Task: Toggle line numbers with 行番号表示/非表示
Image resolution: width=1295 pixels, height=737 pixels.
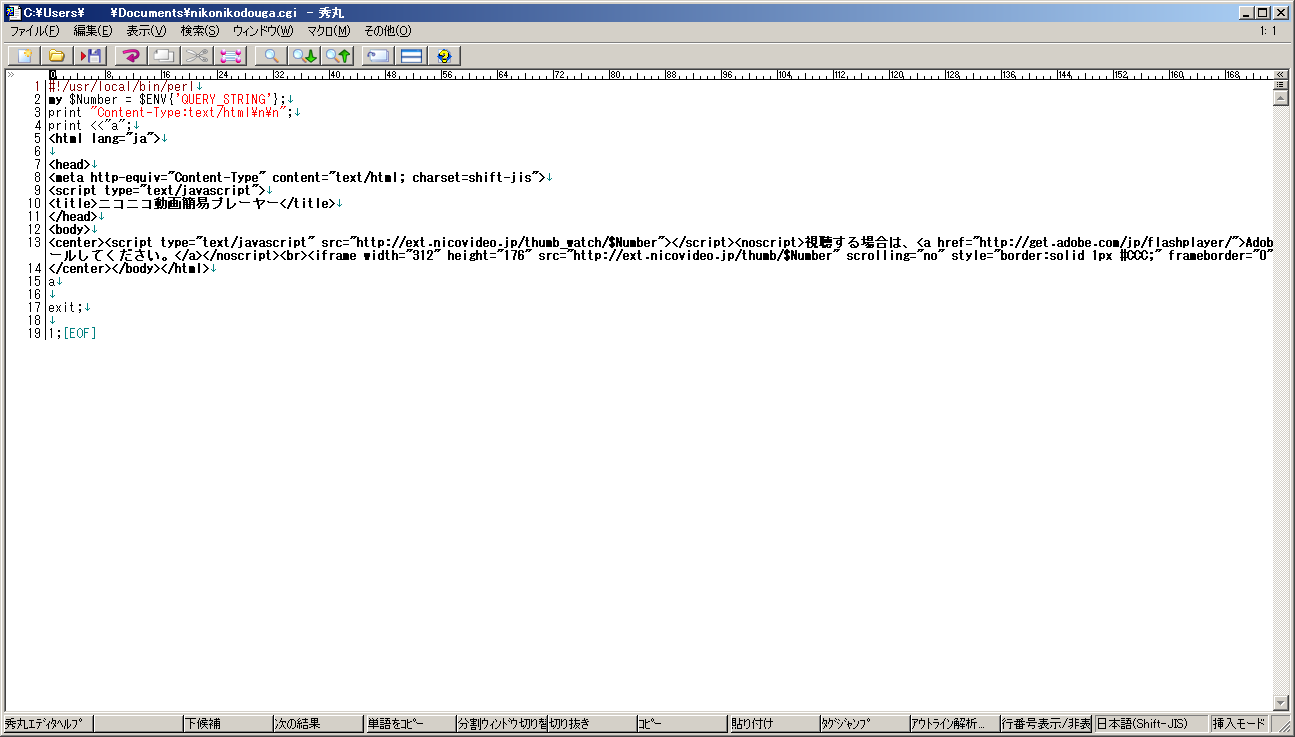Action: coord(1046,724)
